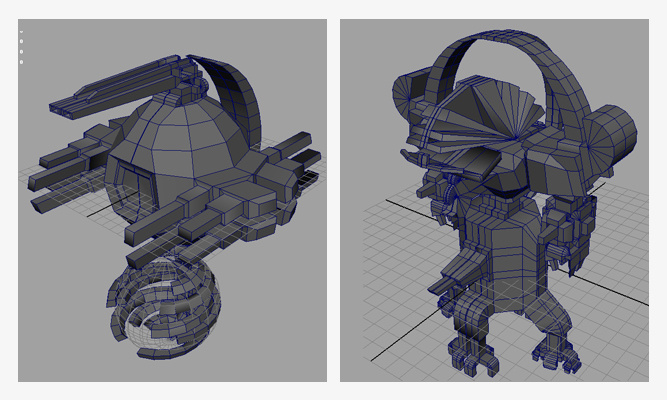
Task: Click the topmost small white icon in left image corner
Action: point(21,32)
